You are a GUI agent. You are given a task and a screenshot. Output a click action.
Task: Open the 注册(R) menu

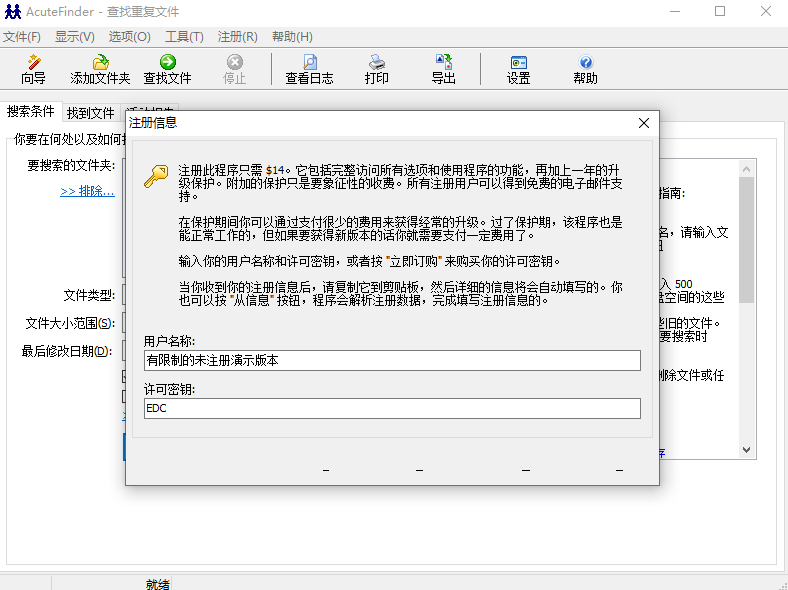tap(237, 37)
